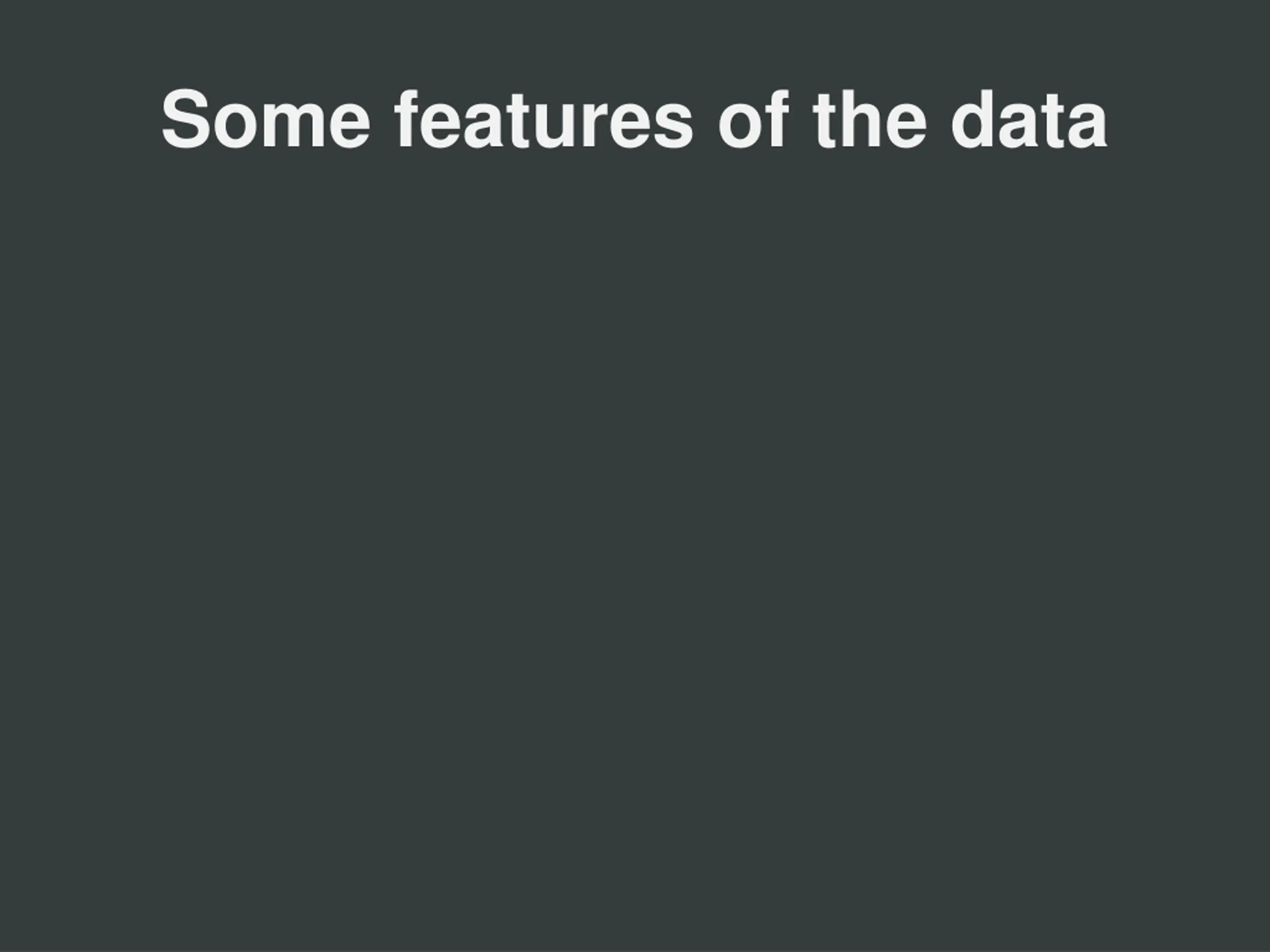Screen dimensions: 1270x952
Task: Click the word "Some" in the title
Action: (265, 120)
